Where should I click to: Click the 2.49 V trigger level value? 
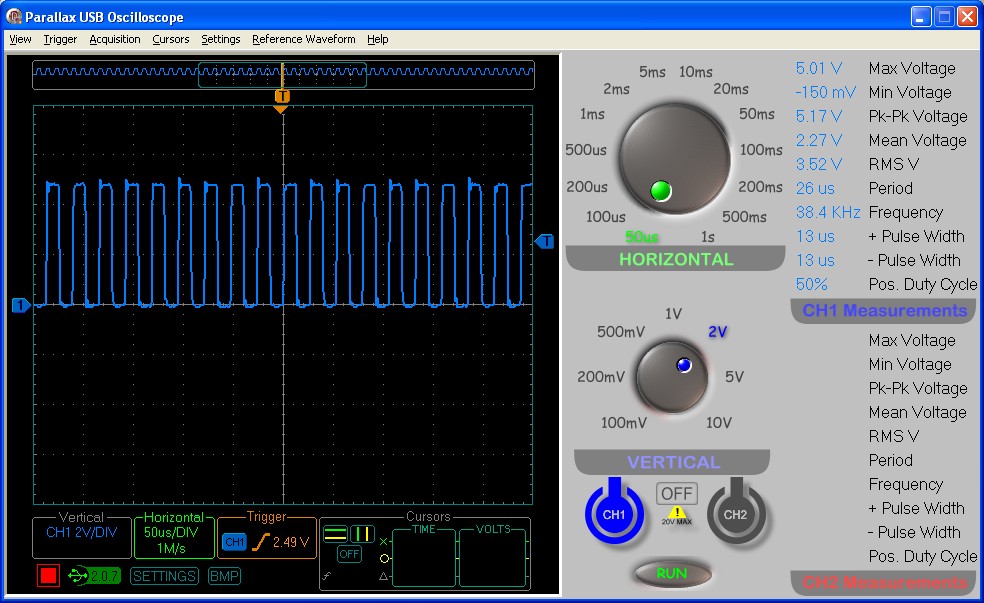click(x=291, y=542)
